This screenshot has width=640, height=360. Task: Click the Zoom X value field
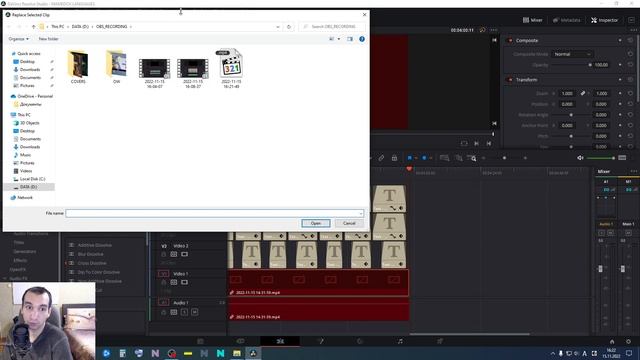click(567, 93)
